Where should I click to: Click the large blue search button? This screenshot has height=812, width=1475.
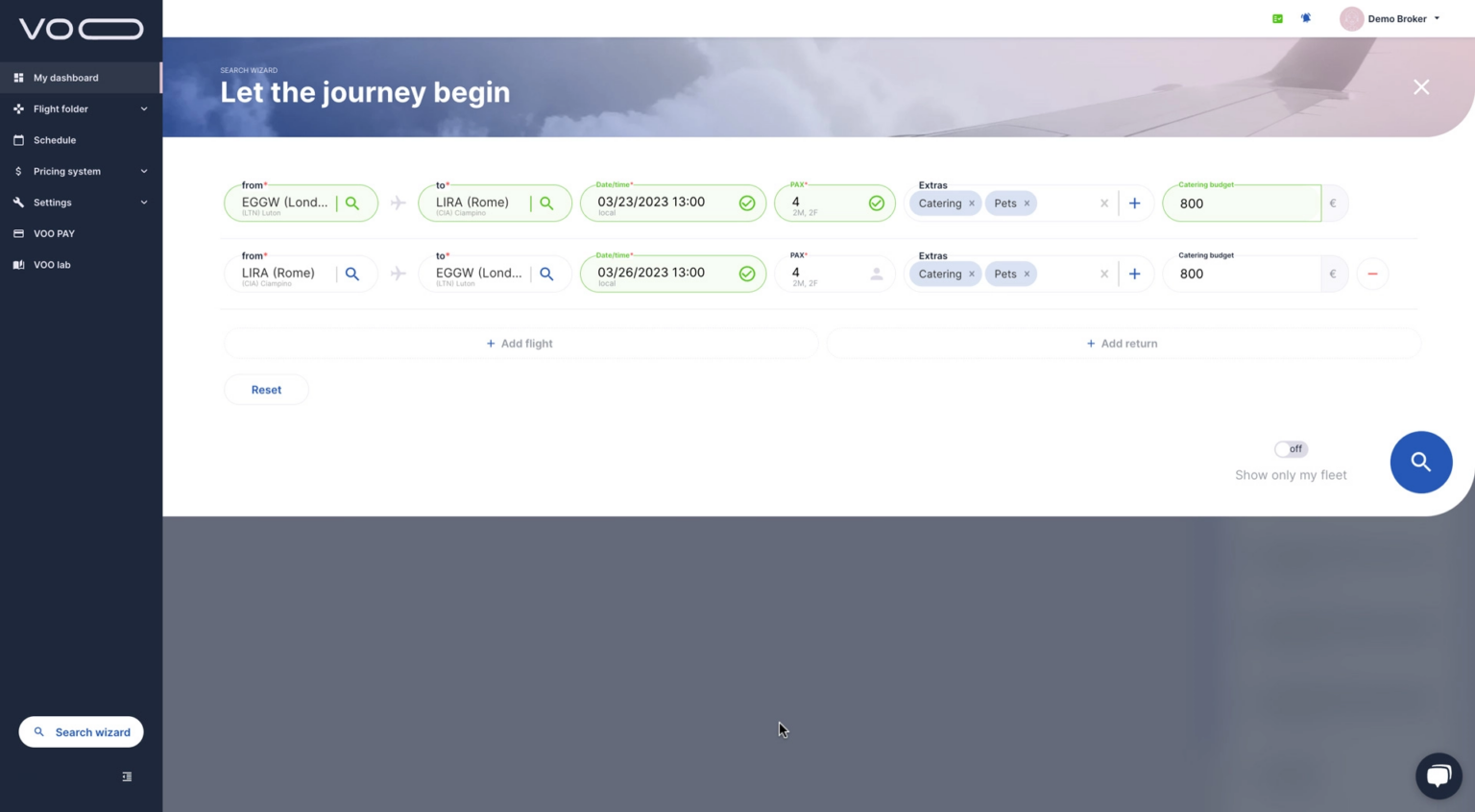[x=1420, y=463]
